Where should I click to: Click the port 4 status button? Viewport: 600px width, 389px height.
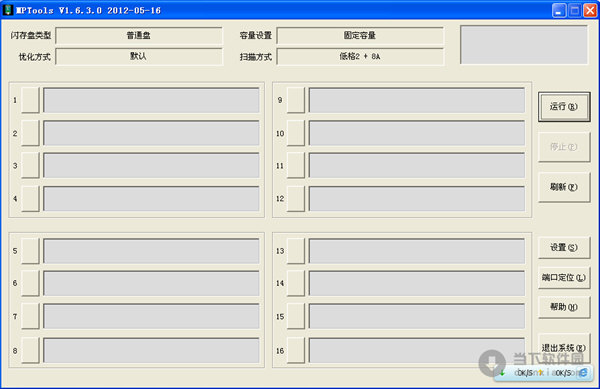click(30, 199)
